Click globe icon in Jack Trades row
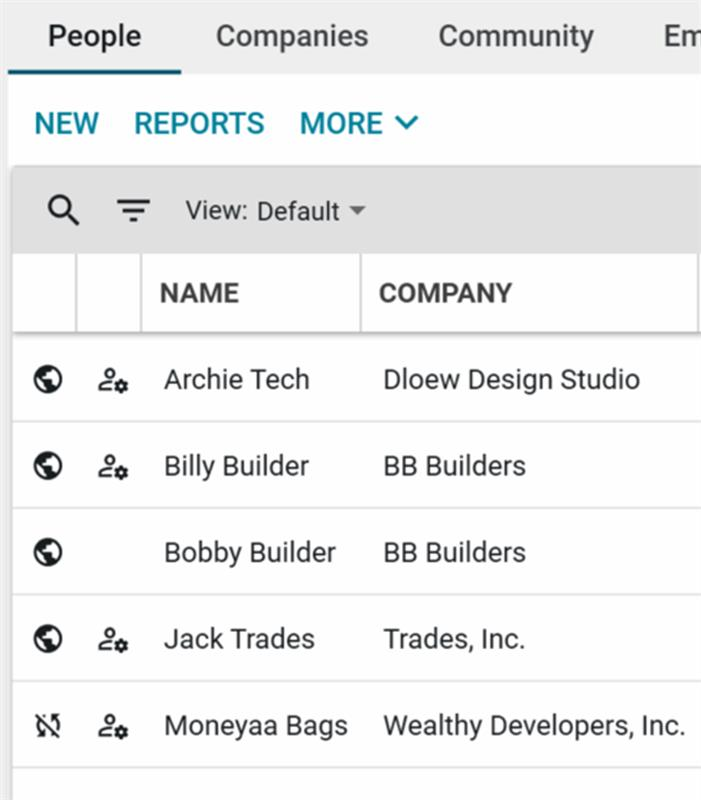This screenshot has height=800, width=701. (x=48, y=639)
